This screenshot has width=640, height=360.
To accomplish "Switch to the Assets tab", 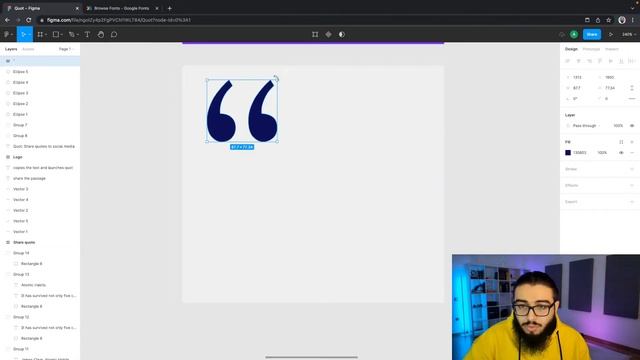I will click(x=28, y=49).
